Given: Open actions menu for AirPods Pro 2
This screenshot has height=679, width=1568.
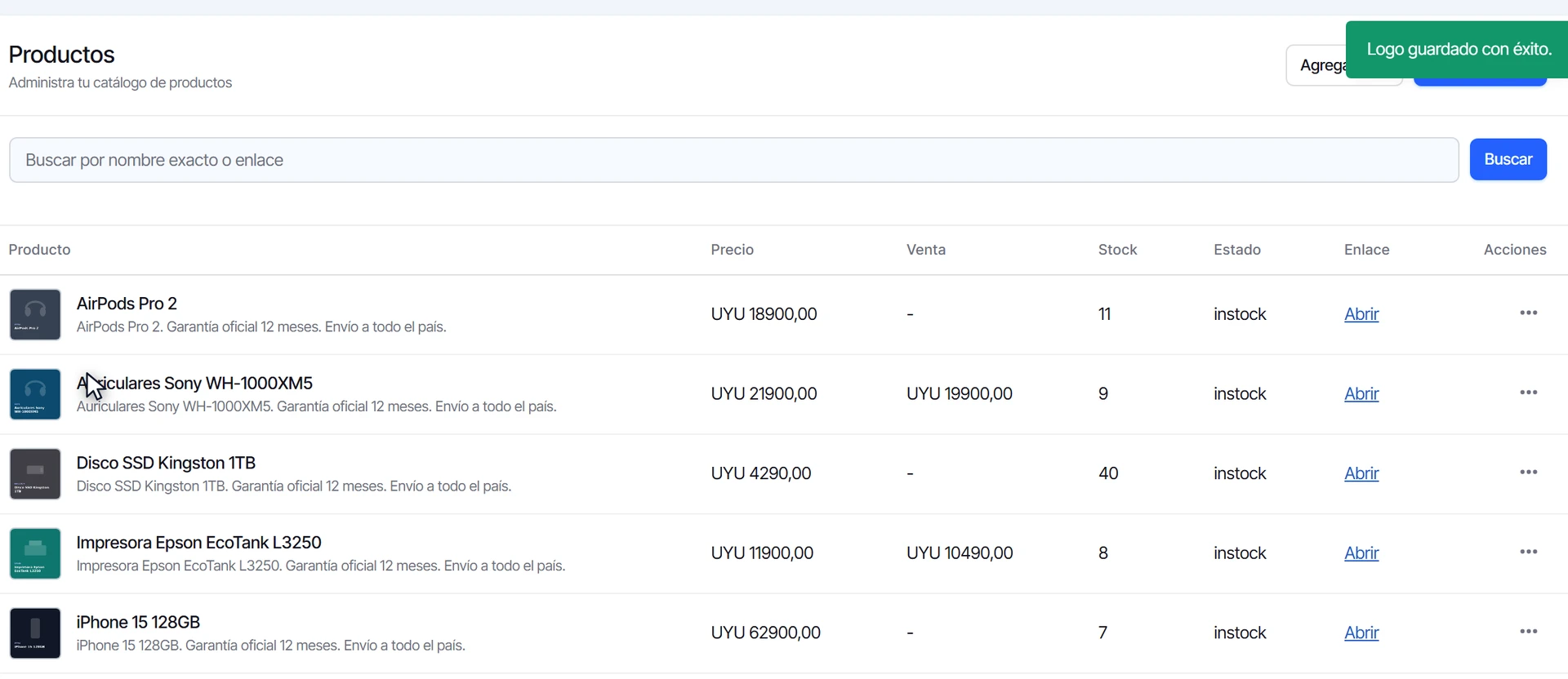Looking at the screenshot, I should tap(1529, 313).
